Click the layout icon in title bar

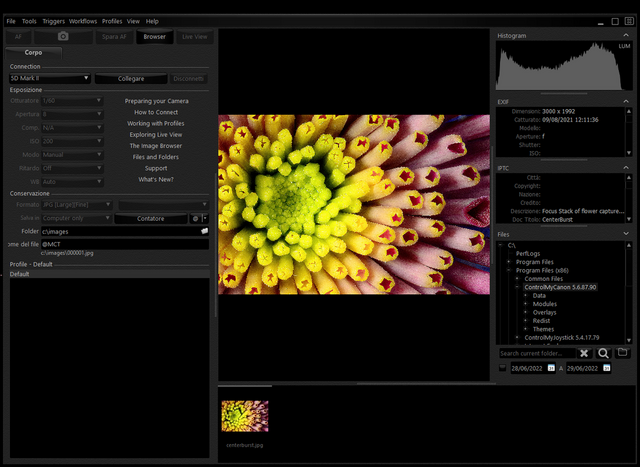click(x=629, y=21)
